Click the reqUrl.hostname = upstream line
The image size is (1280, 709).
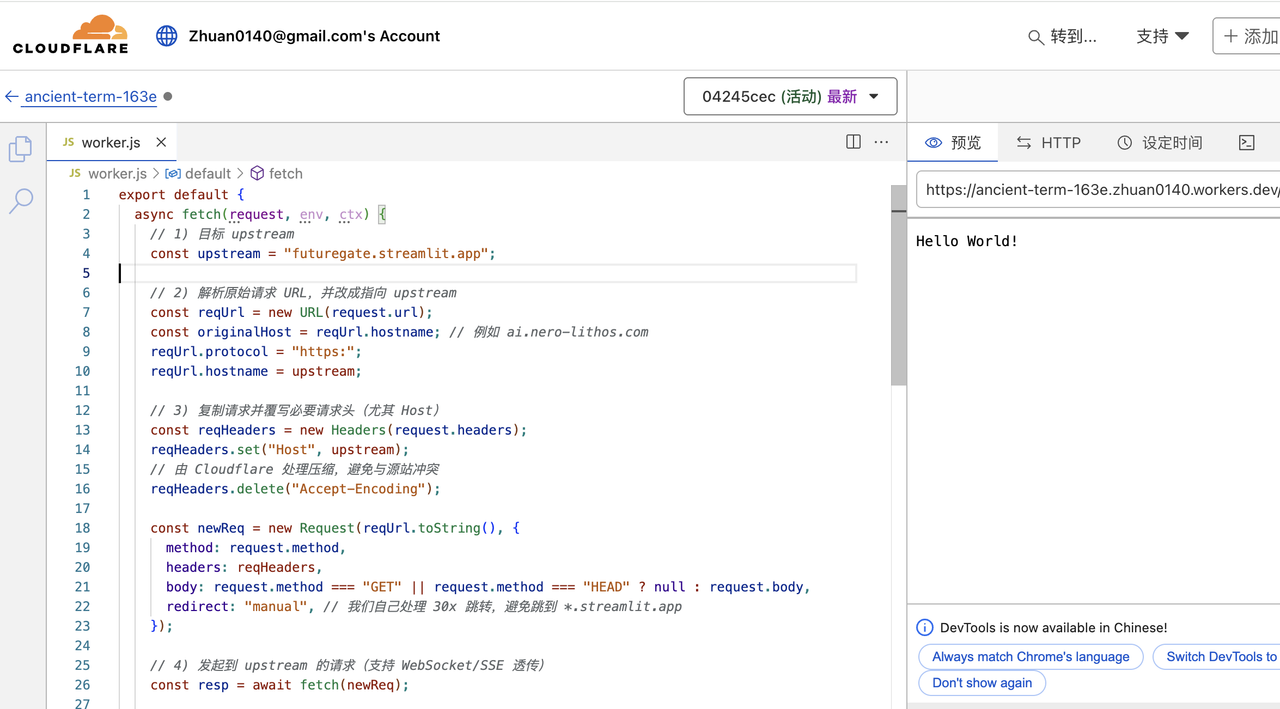(x=256, y=371)
